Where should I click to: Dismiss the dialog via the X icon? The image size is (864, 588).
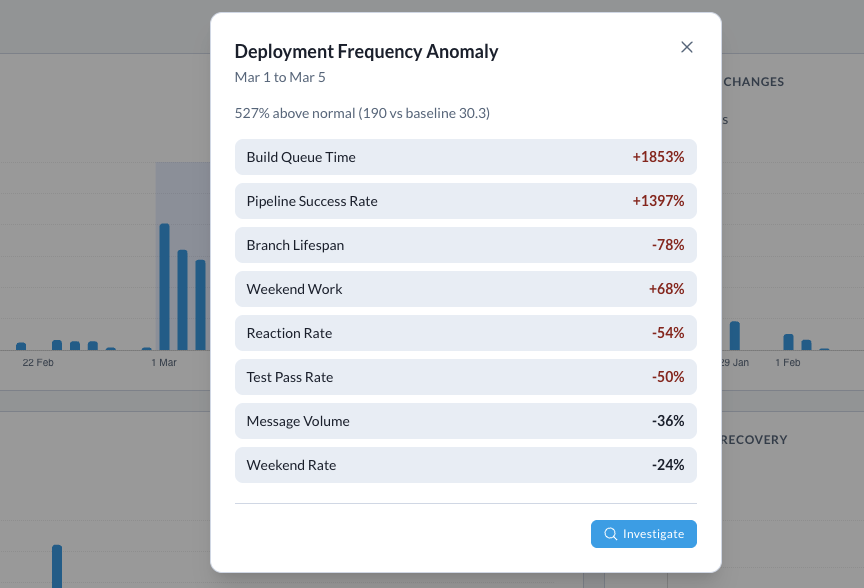pos(687,47)
